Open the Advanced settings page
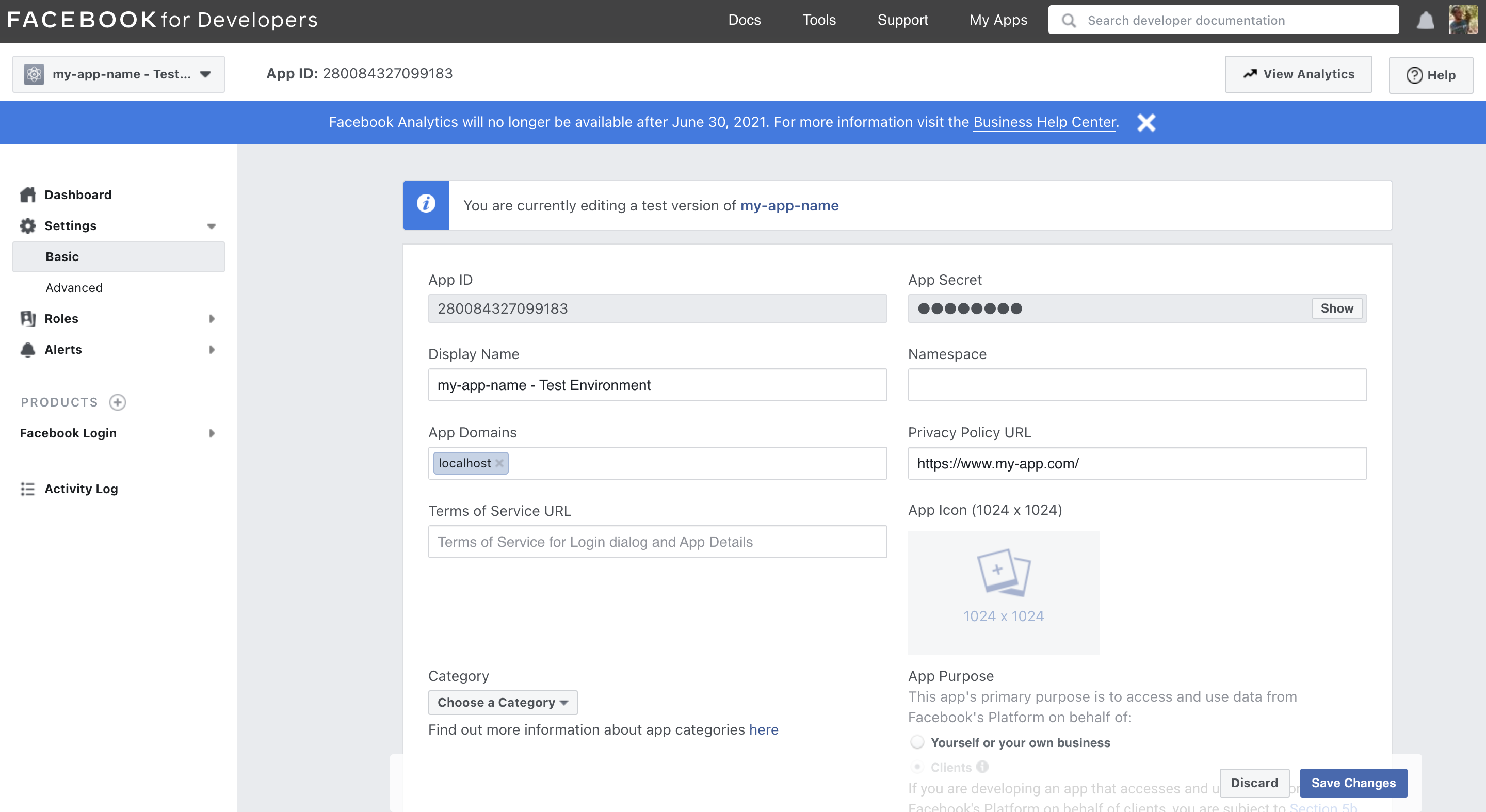Image resolution: width=1486 pixels, height=812 pixels. pos(74,287)
